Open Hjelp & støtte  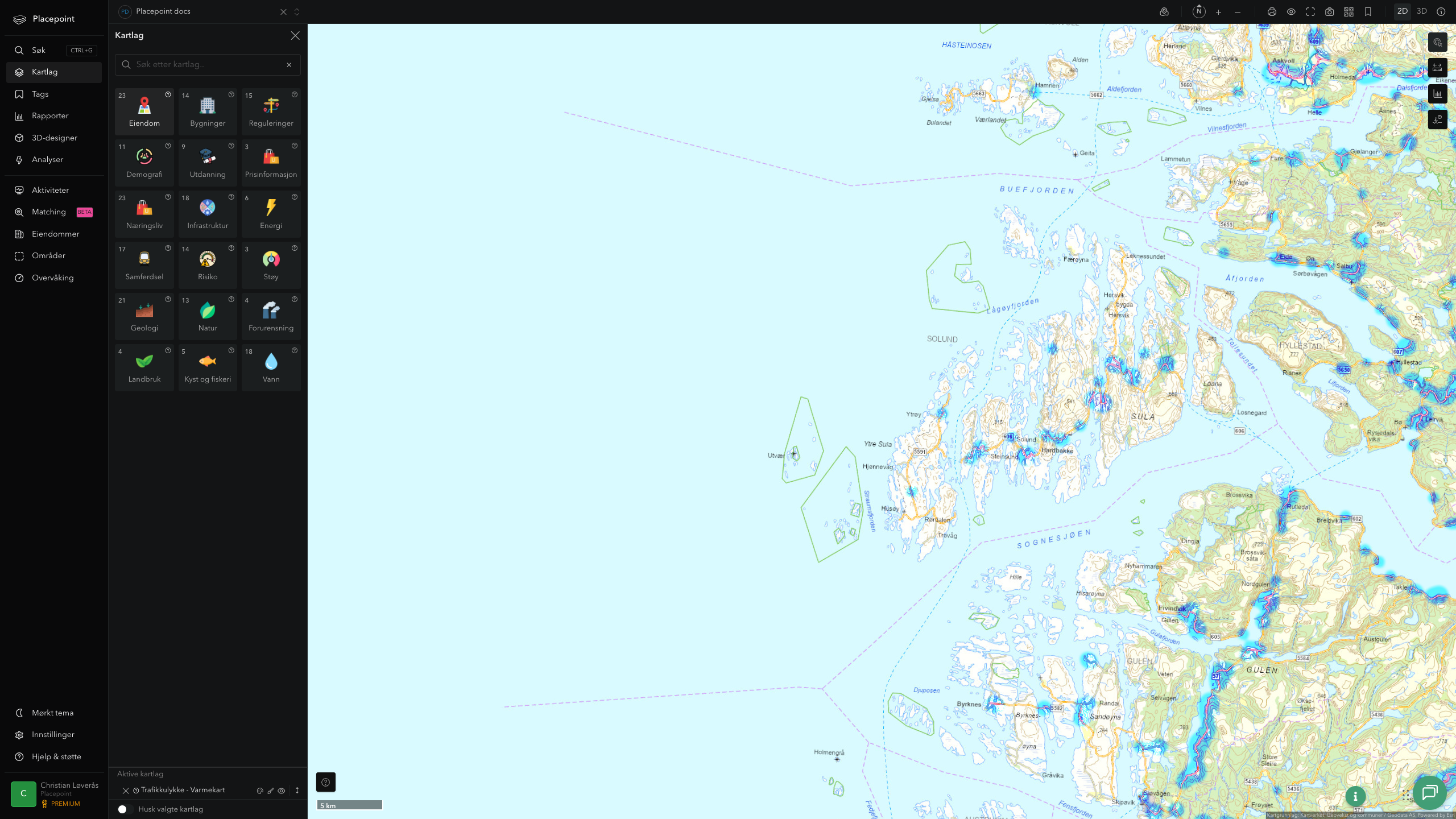(54, 756)
